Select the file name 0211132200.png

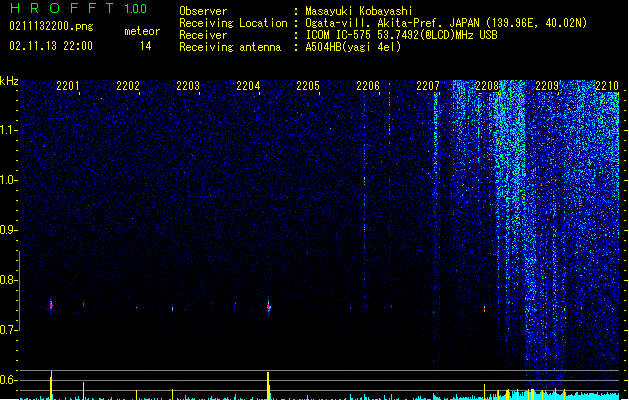pyautogui.click(x=51, y=26)
